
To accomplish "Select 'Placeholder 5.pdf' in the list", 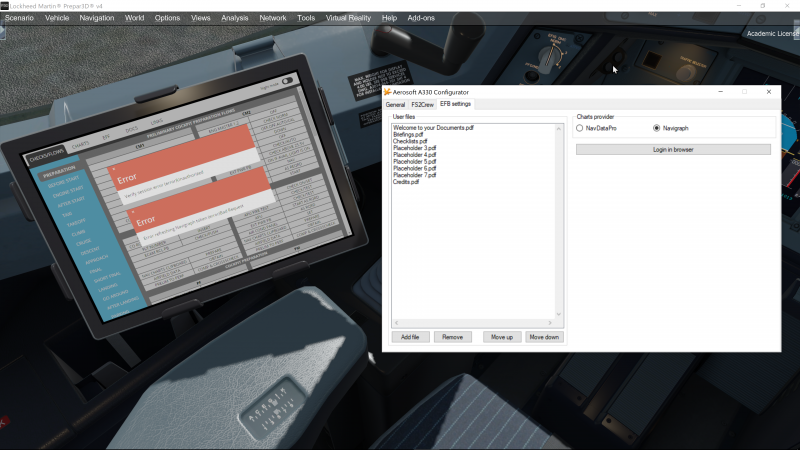I will 415,161.
